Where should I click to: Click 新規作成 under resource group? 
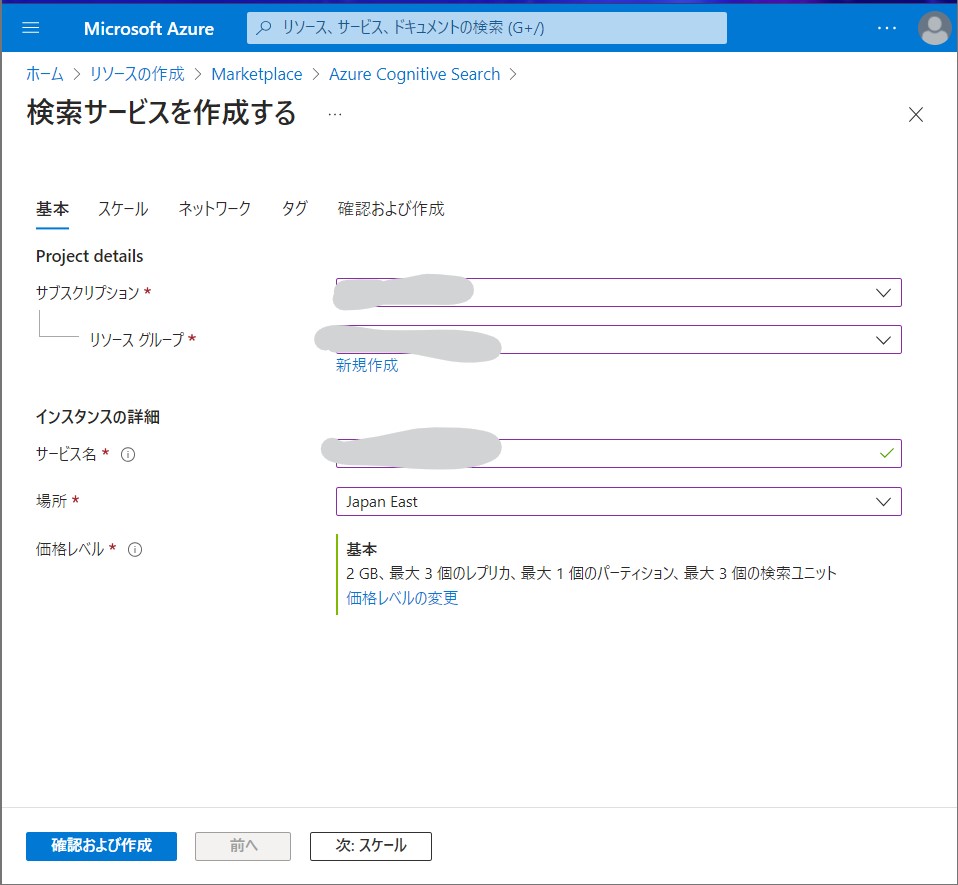click(x=367, y=365)
